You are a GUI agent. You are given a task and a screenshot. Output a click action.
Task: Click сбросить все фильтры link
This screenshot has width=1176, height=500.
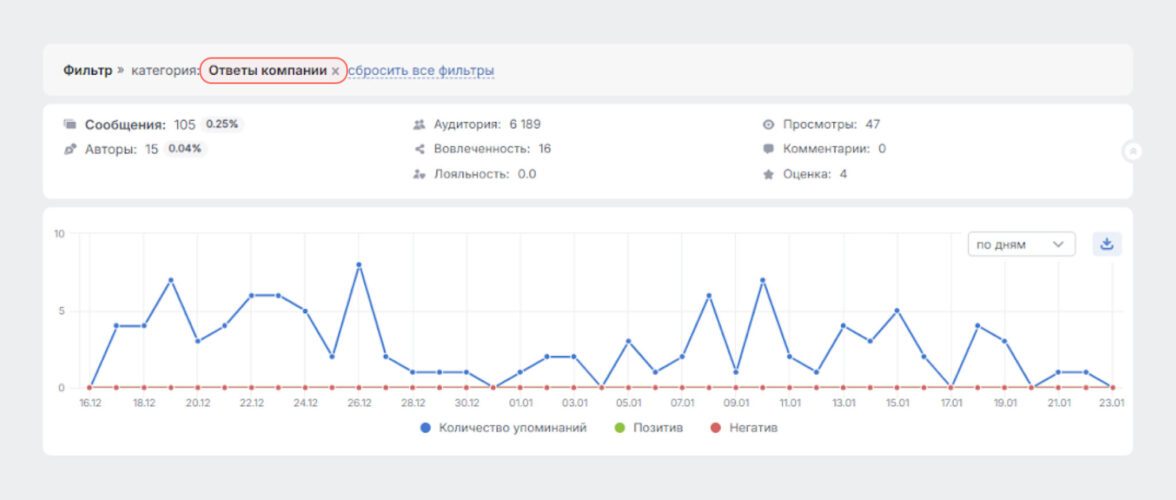[x=421, y=71]
